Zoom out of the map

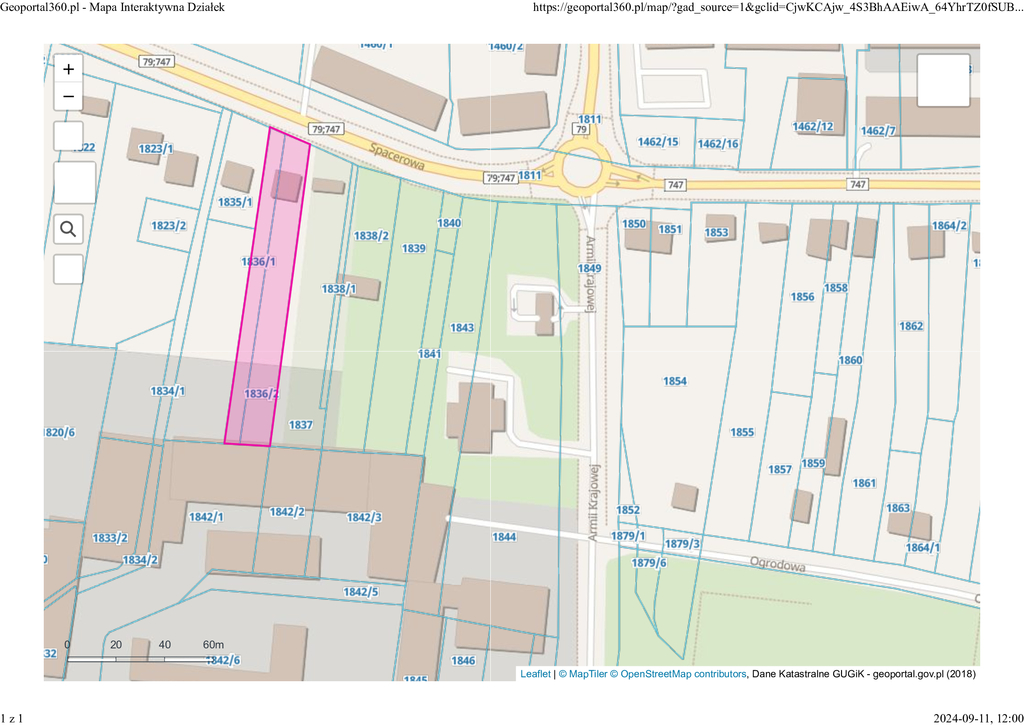coord(68,97)
